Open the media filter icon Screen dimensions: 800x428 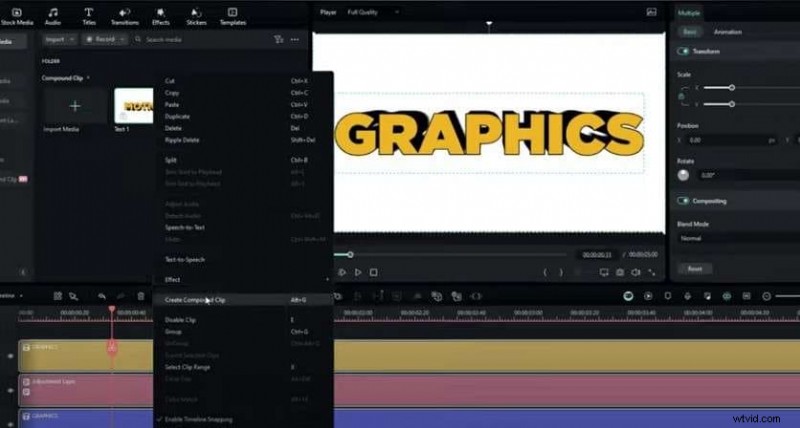click(278, 39)
